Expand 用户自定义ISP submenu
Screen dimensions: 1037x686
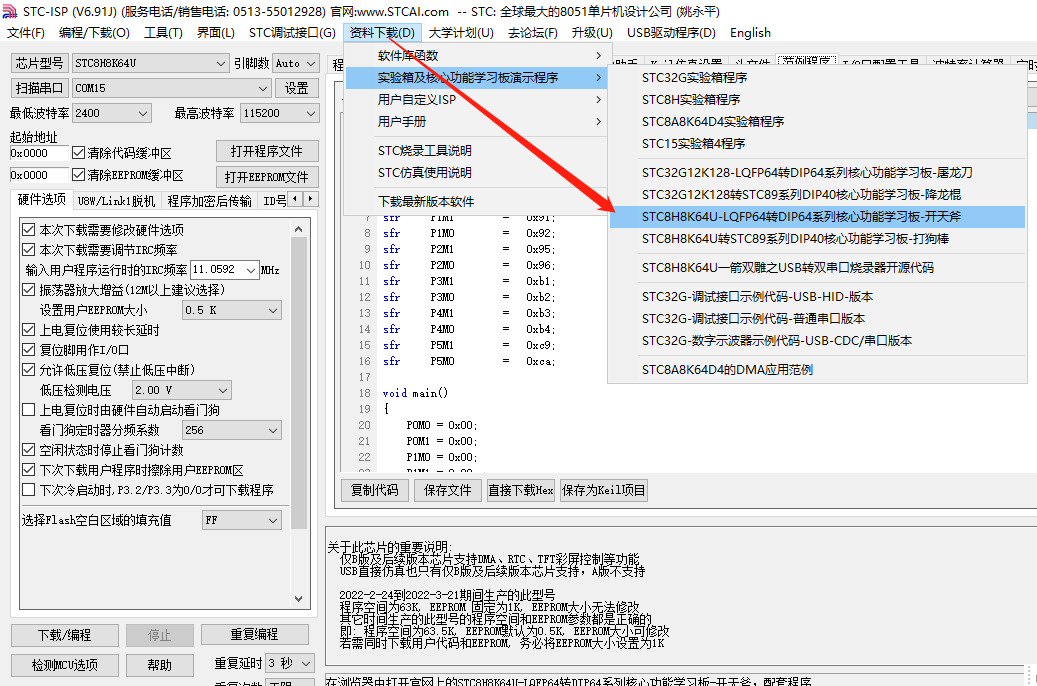coord(476,100)
